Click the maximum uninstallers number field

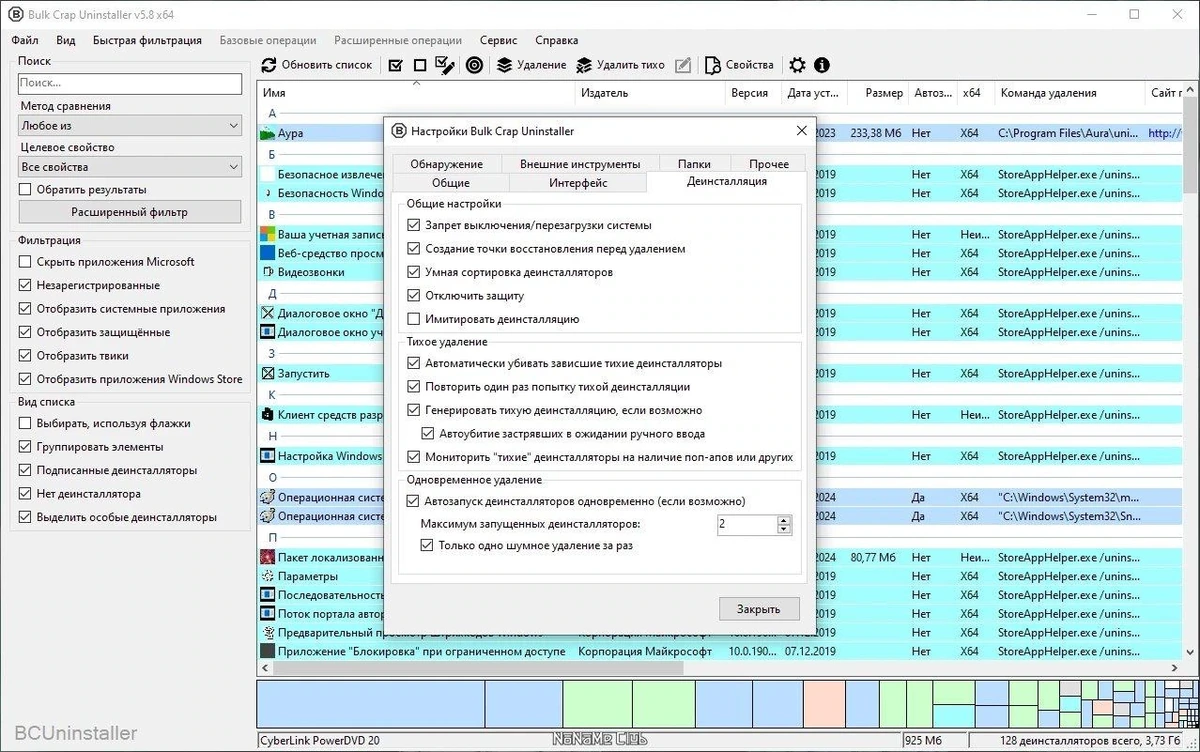[x=747, y=524]
